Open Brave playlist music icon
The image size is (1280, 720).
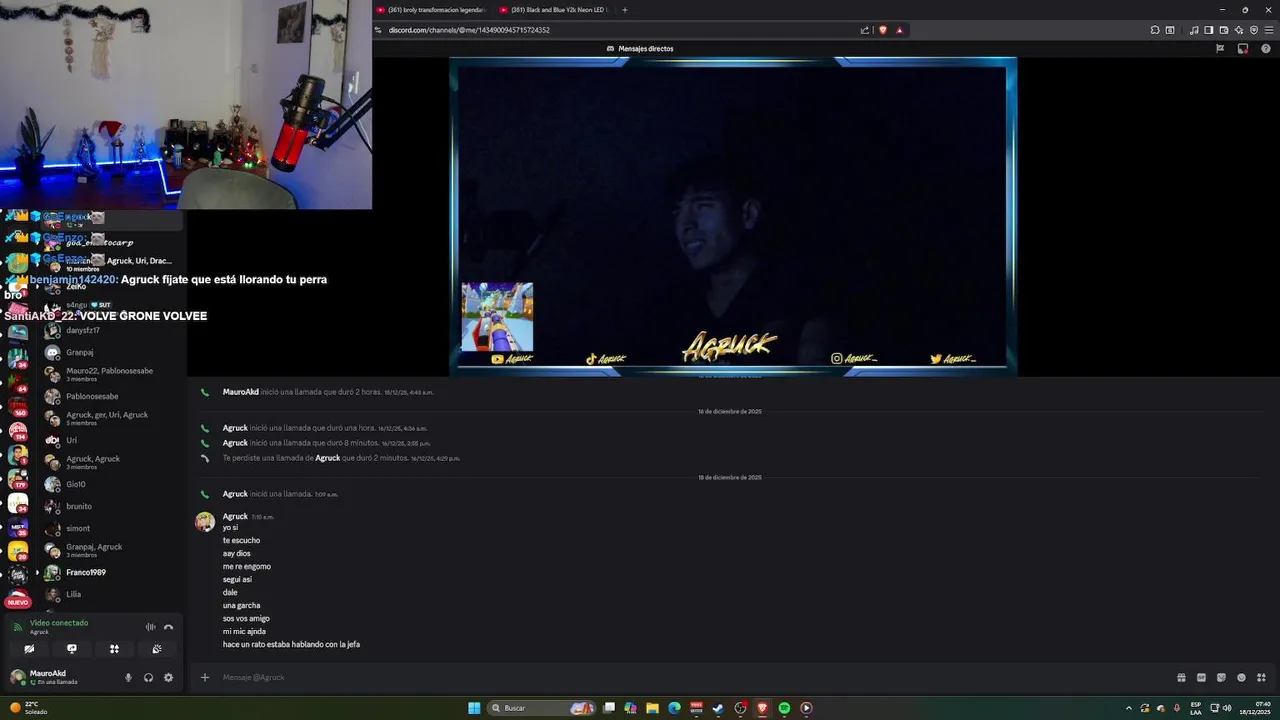[1194, 30]
